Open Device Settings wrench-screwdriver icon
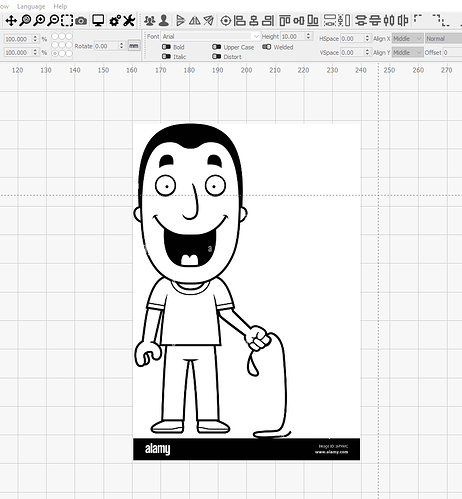 pyautogui.click(x=129, y=21)
